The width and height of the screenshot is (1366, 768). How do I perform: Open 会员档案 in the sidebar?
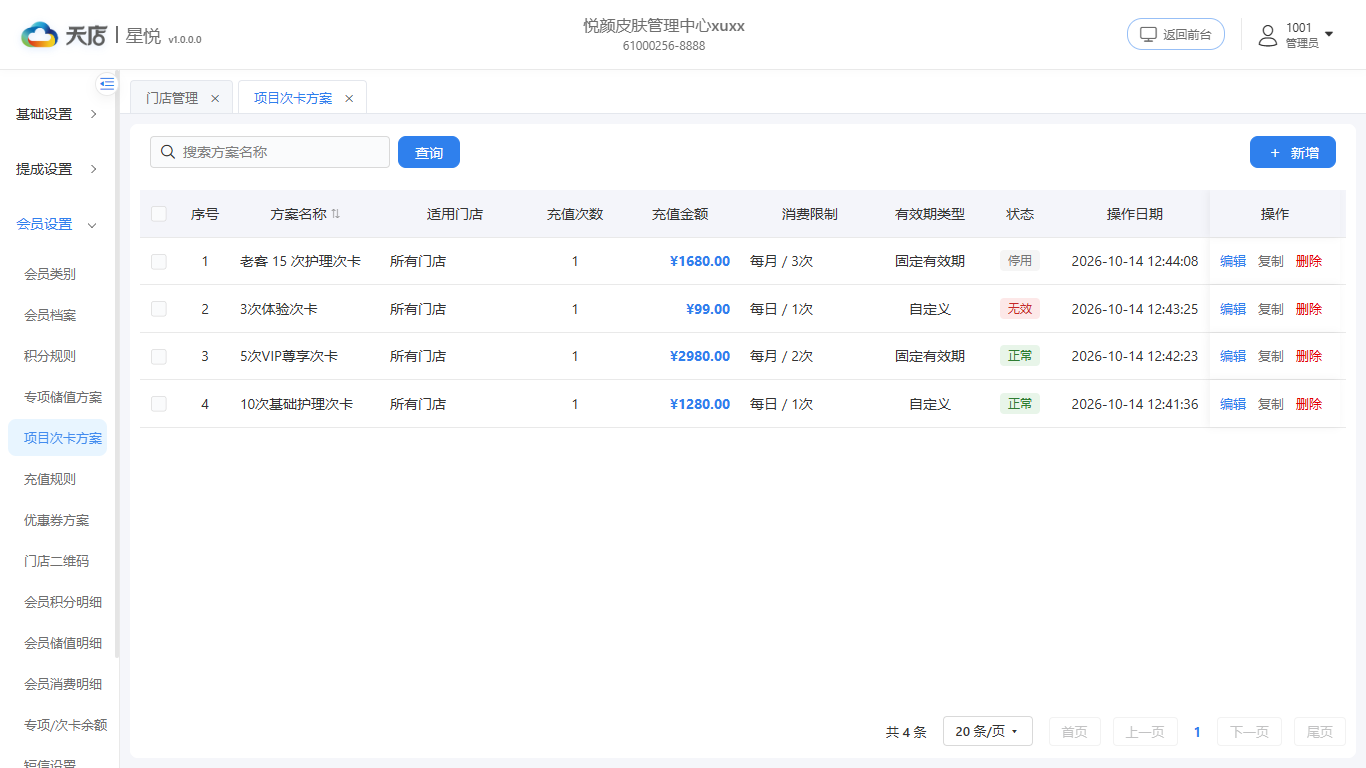50,315
